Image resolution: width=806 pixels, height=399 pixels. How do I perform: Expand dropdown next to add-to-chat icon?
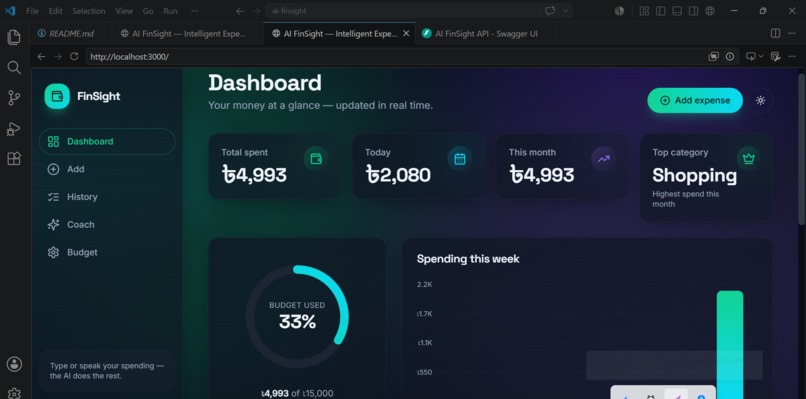pyautogui.click(x=761, y=57)
